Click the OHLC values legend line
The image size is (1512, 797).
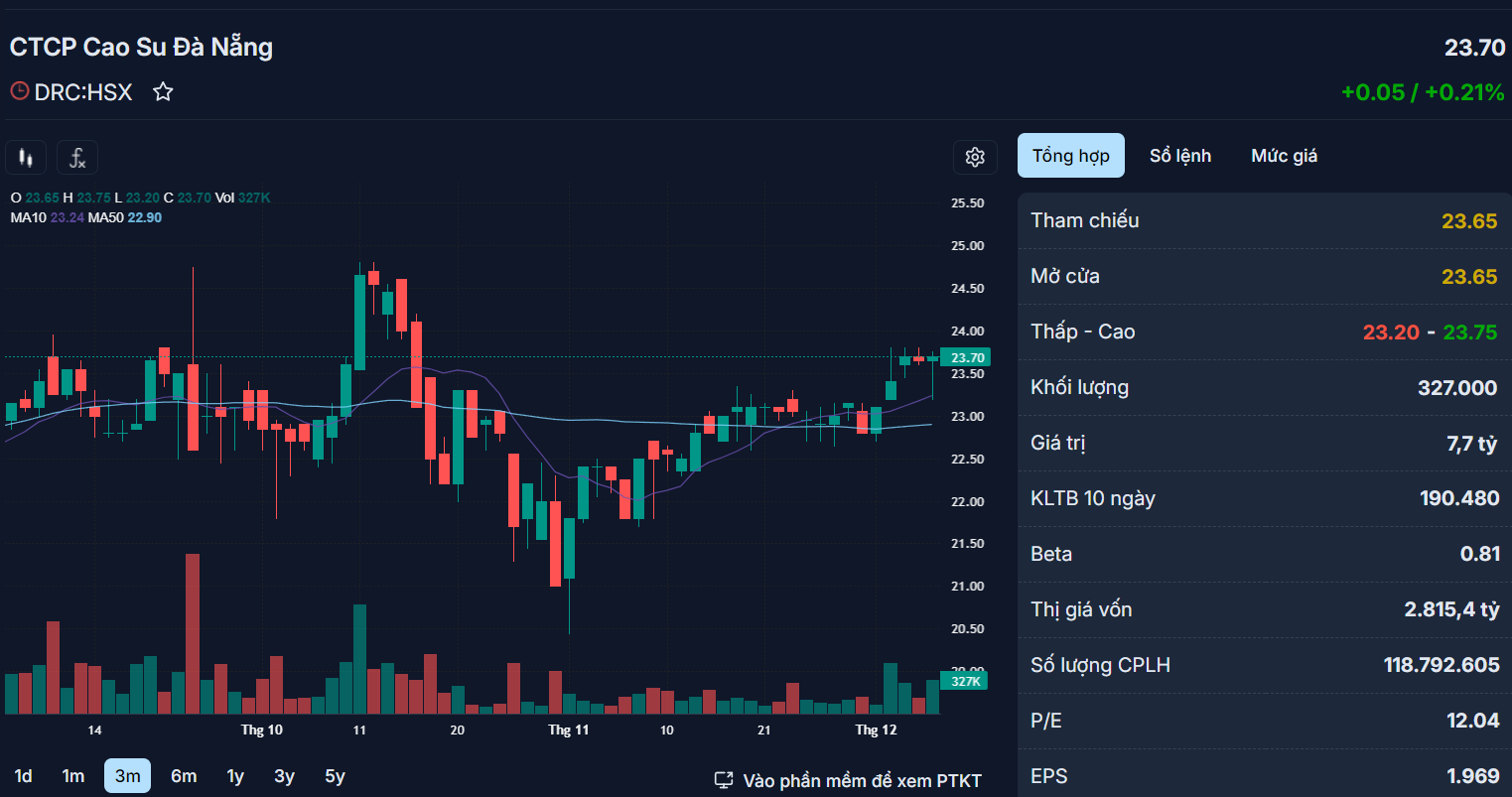140,199
